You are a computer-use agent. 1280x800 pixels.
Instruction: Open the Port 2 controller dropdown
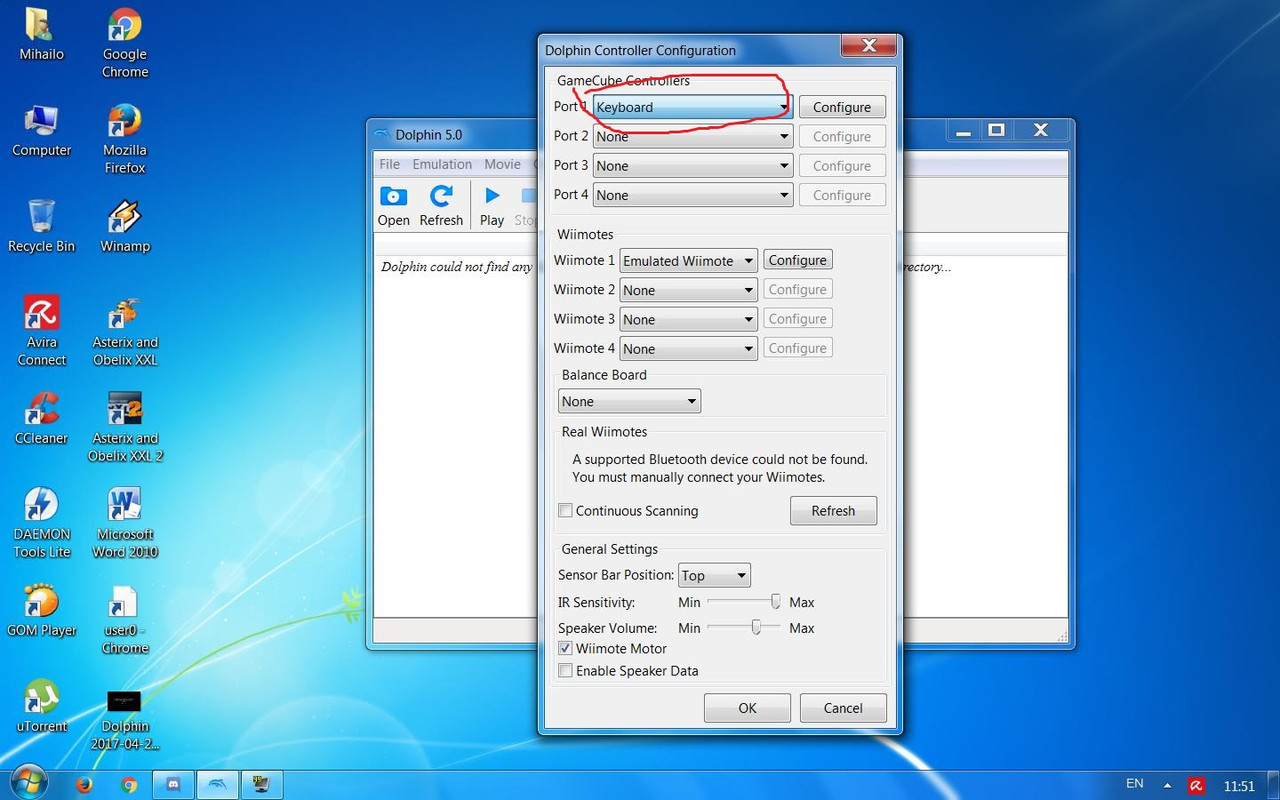tap(693, 136)
